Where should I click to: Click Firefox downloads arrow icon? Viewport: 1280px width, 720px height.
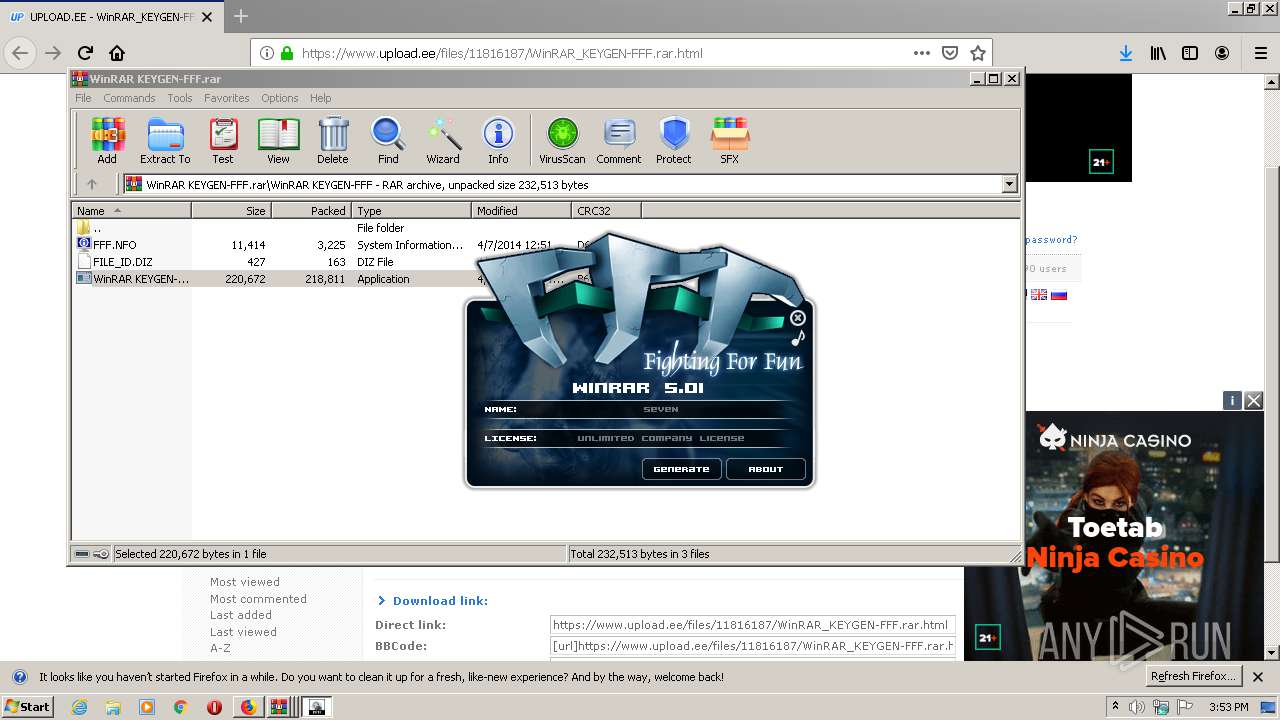(1126, 53)
